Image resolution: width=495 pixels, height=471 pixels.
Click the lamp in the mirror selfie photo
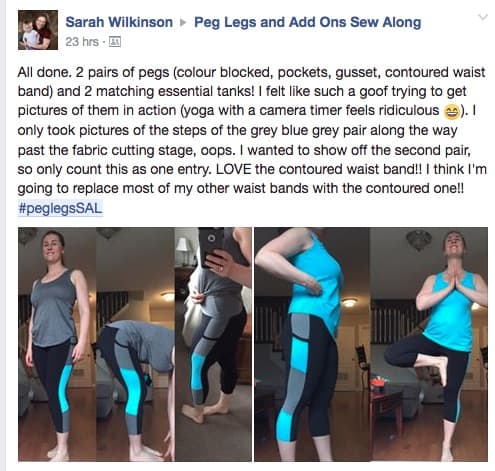(x=181, y=250)
